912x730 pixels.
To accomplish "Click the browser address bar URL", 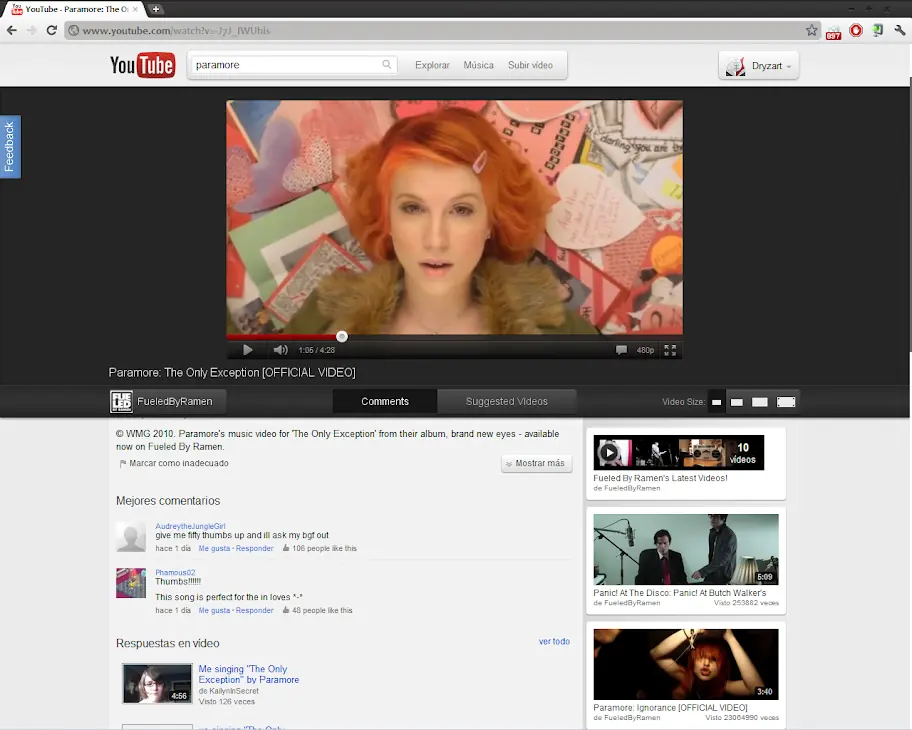I will pos(176,31).
